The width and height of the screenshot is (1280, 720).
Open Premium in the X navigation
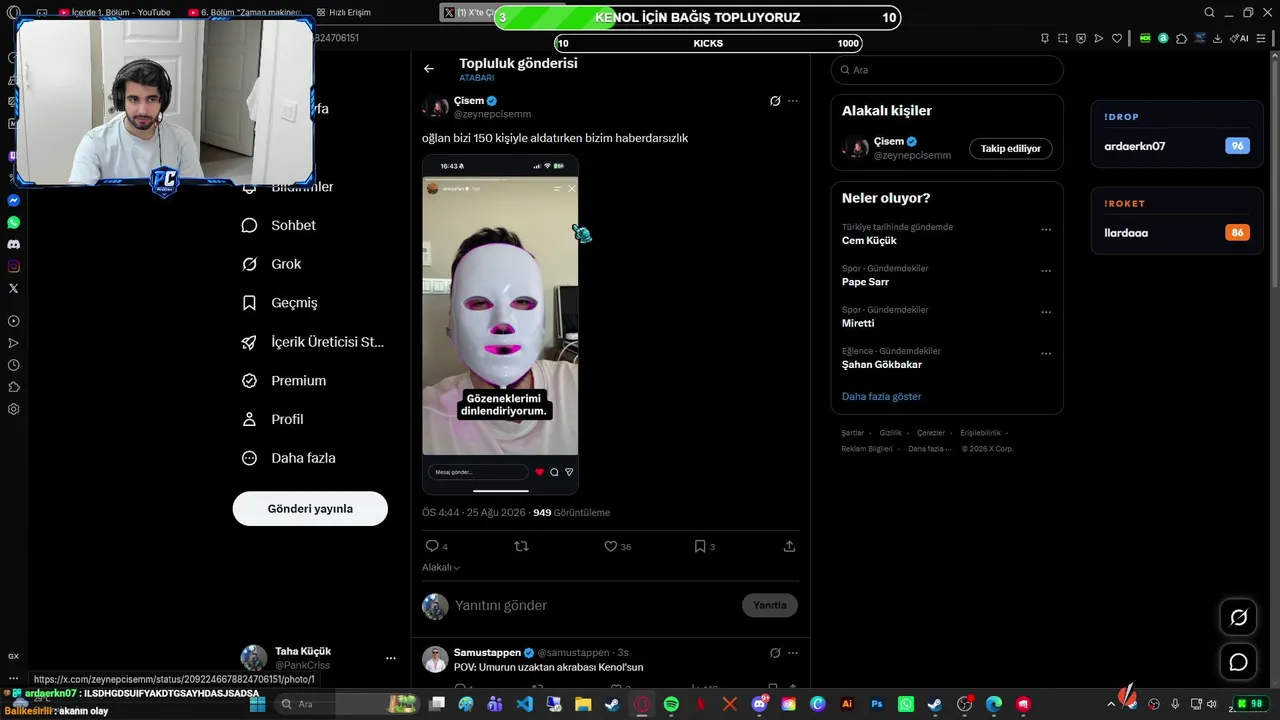pyautogui.click(x=284, y=380)
